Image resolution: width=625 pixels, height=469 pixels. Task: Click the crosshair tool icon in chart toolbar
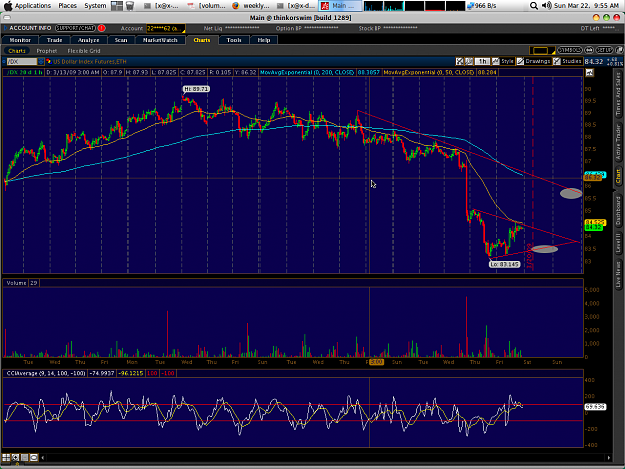coord(460,61)
